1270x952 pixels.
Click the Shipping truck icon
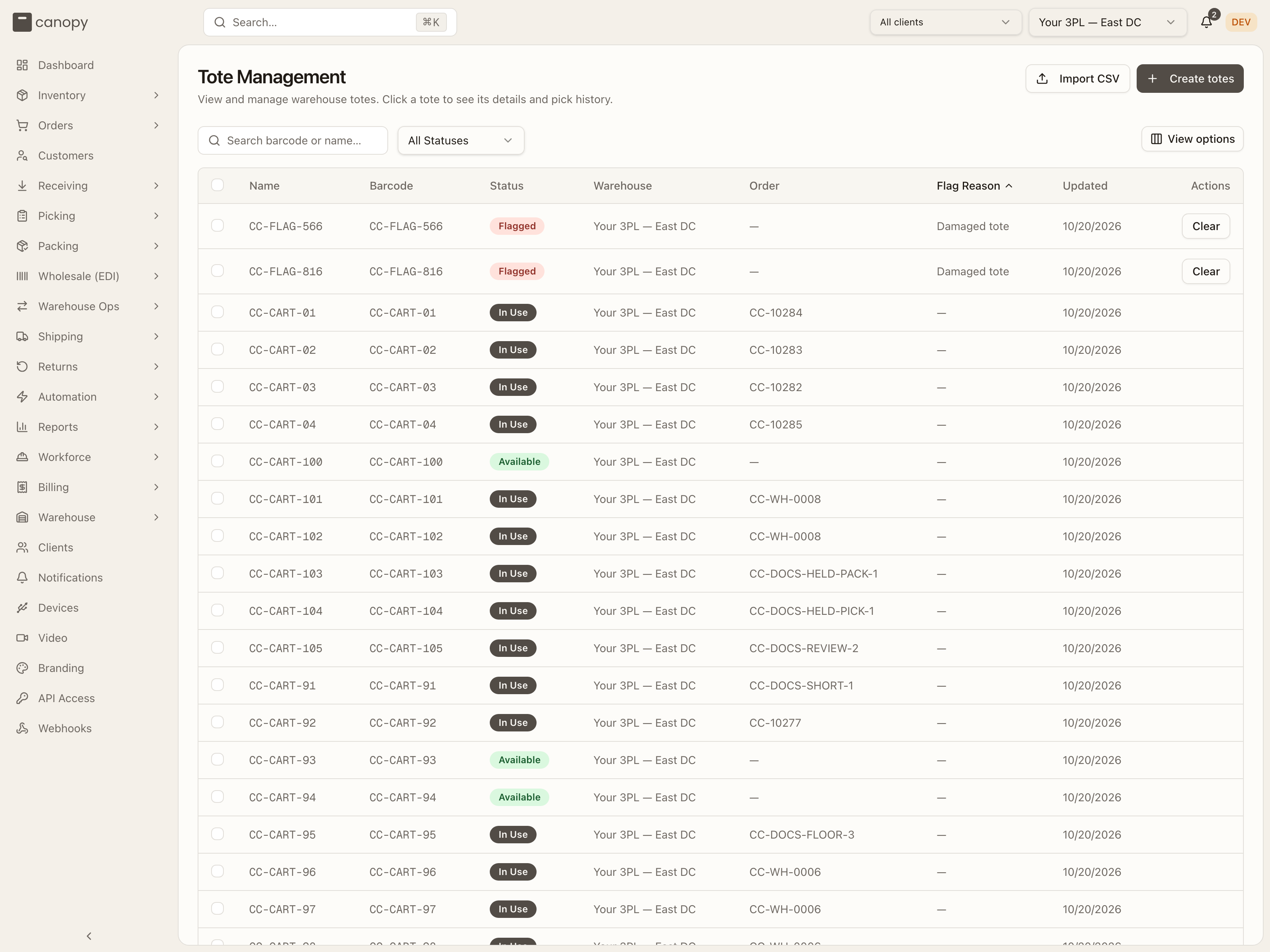pyautogui.click(x=22, y=336)
